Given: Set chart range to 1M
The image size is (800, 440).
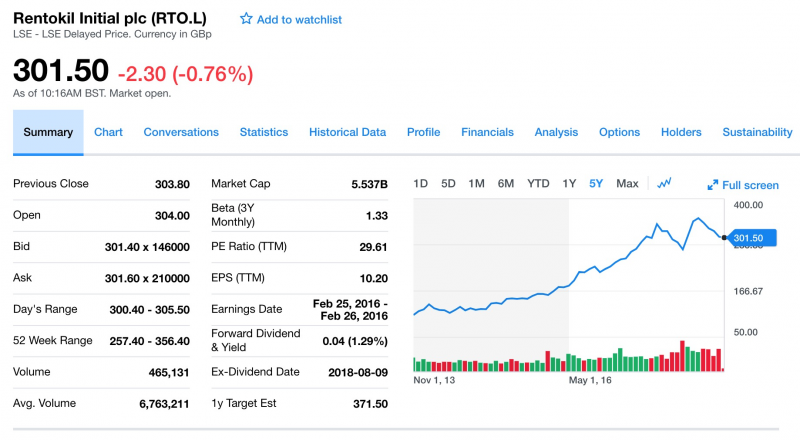Looking at the screenshot, I should 477,183.
